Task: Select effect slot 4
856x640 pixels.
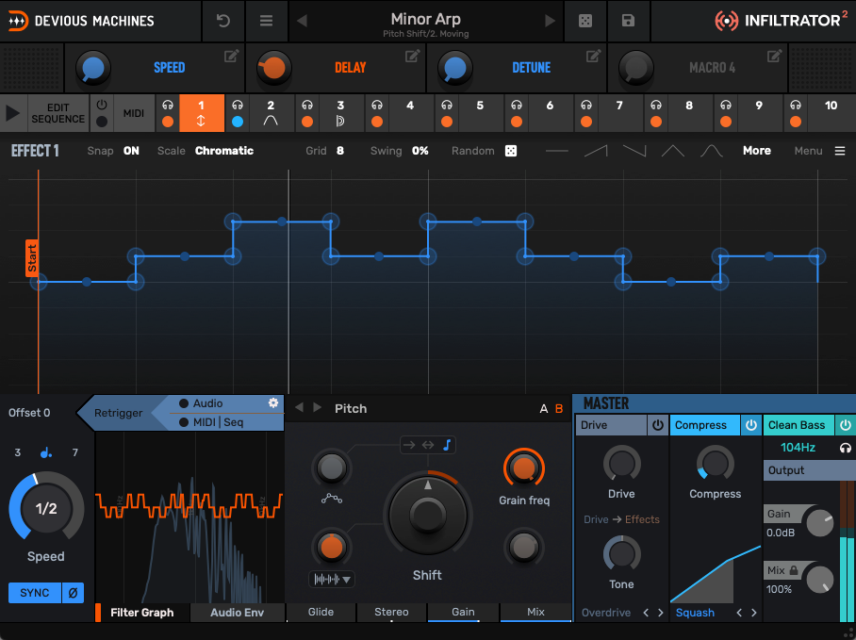Action: pyautogui.click(x=410, y=112)
